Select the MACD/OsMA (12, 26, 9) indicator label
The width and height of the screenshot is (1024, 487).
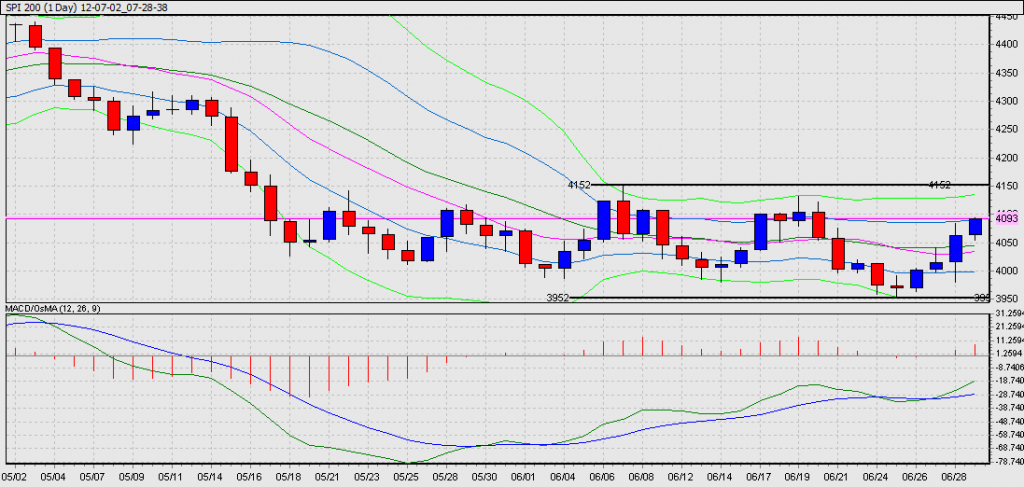click(54, 307)
